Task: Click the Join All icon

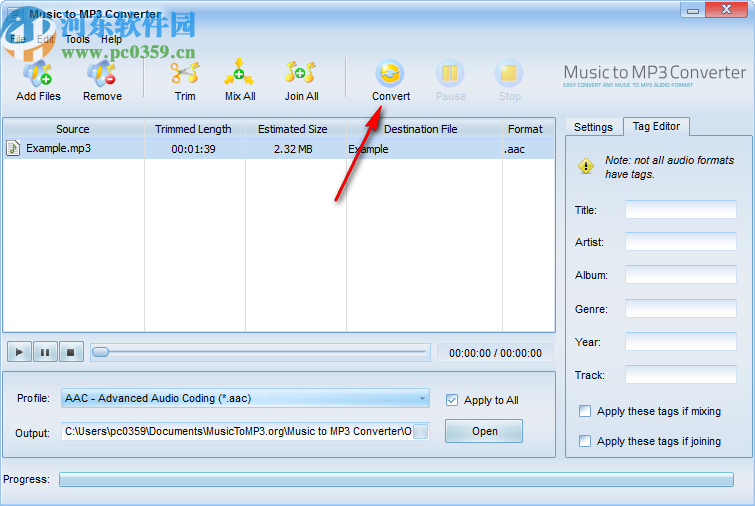Action: [x=300, y=73]
